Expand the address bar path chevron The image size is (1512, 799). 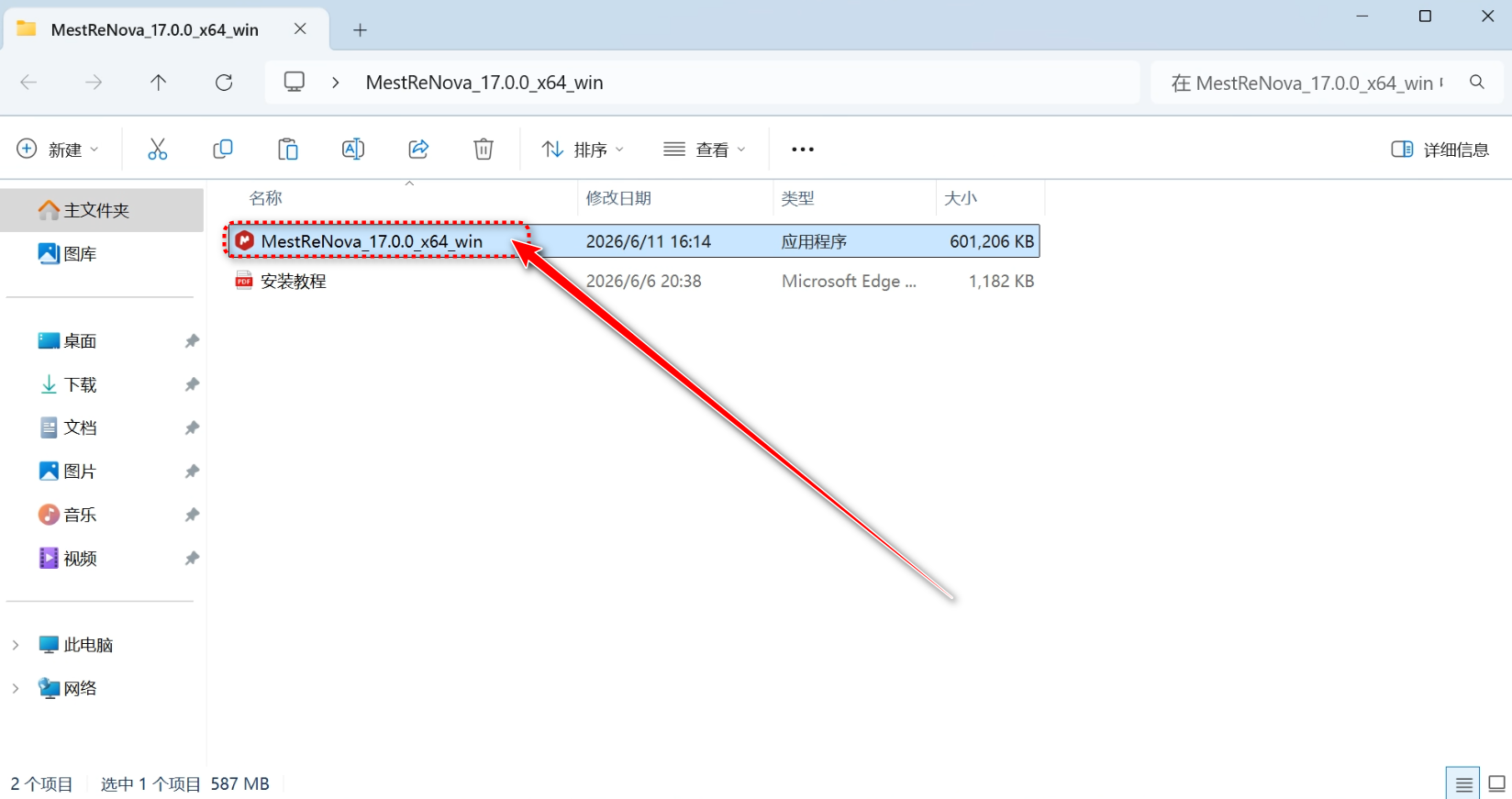pos(336,83)
